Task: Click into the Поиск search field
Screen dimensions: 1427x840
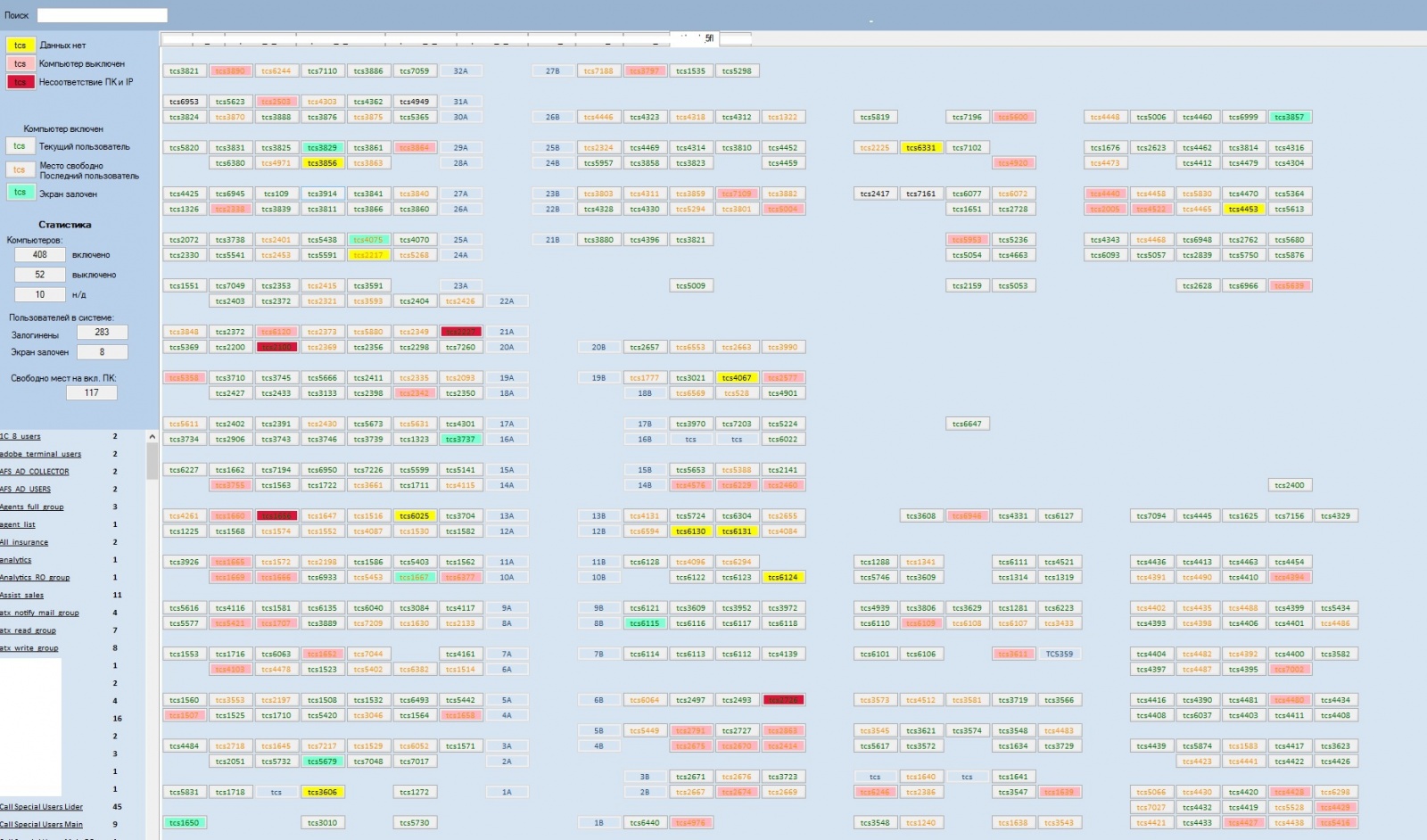Action: [x=102, y=15]
